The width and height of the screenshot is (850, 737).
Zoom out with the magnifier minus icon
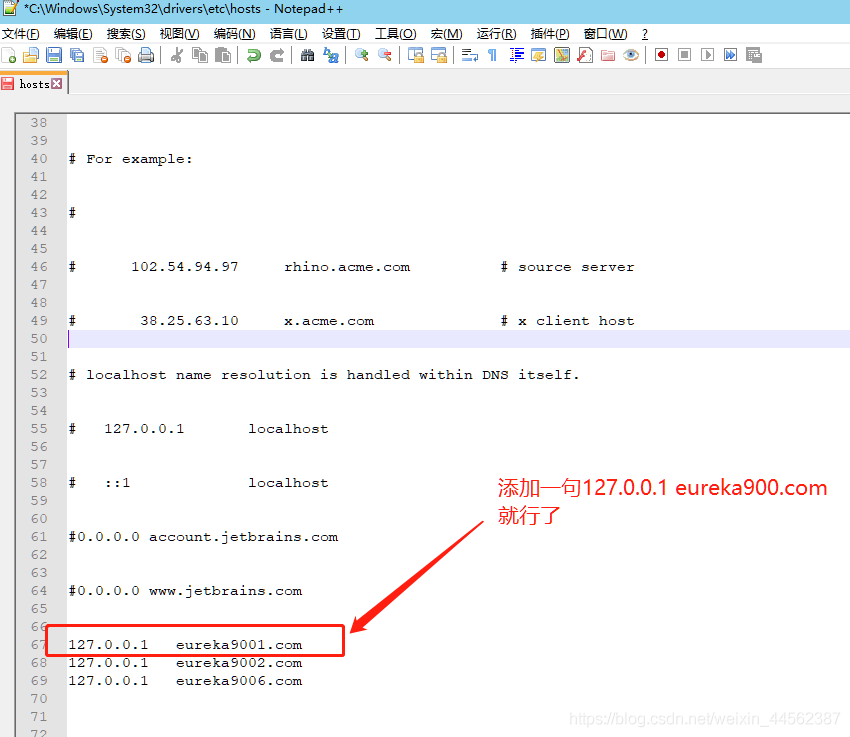pos(385,55)
